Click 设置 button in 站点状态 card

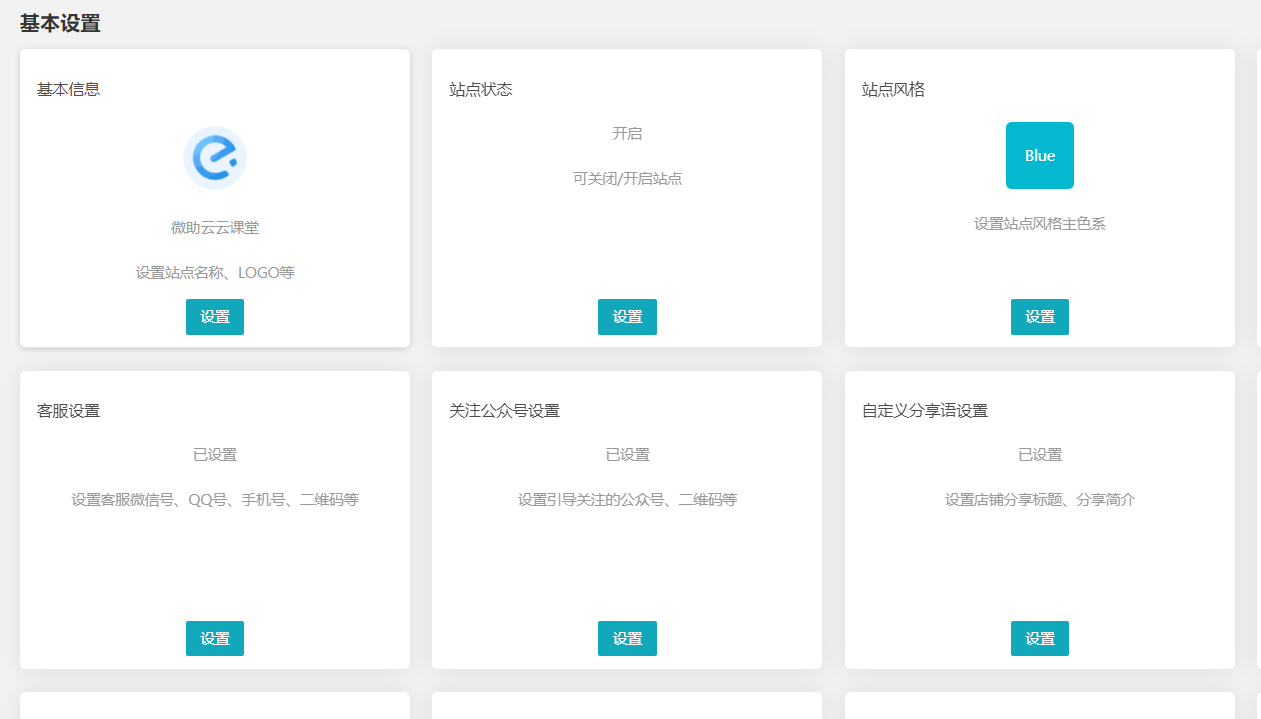627,317
